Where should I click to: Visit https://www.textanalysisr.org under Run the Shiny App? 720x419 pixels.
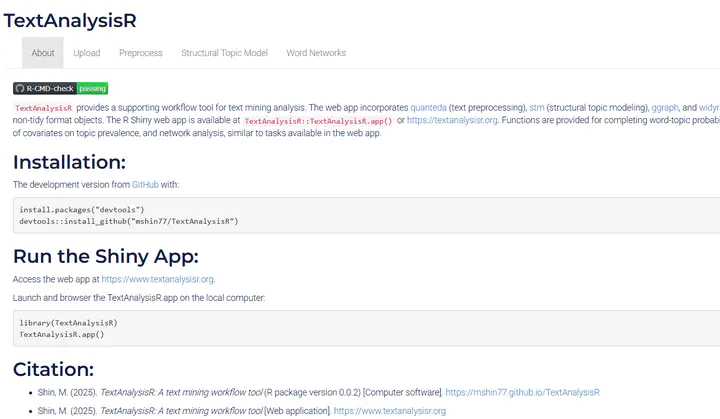pyautogui.click(x=158, y=279)
